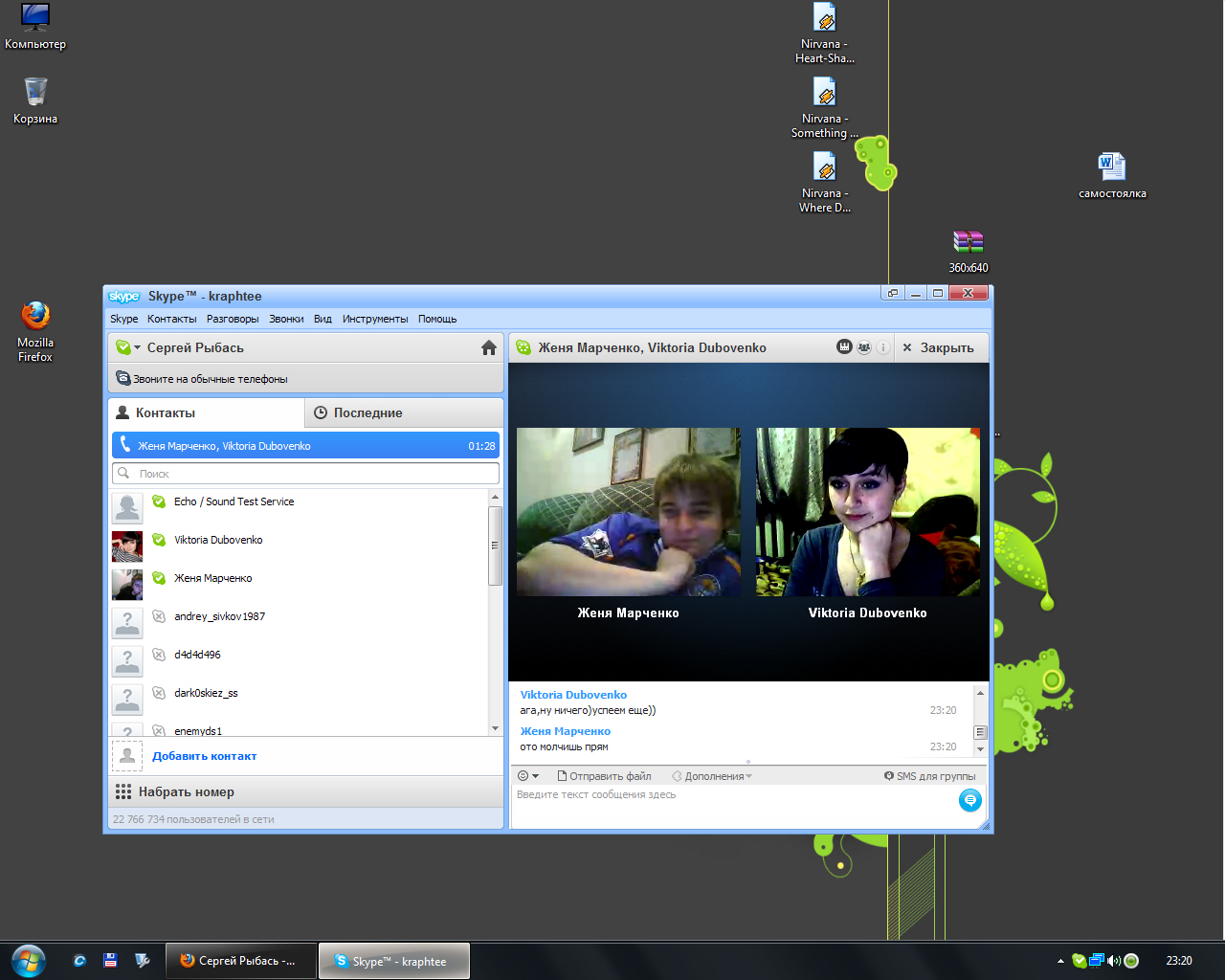Click the message text input field

point(732,806)
